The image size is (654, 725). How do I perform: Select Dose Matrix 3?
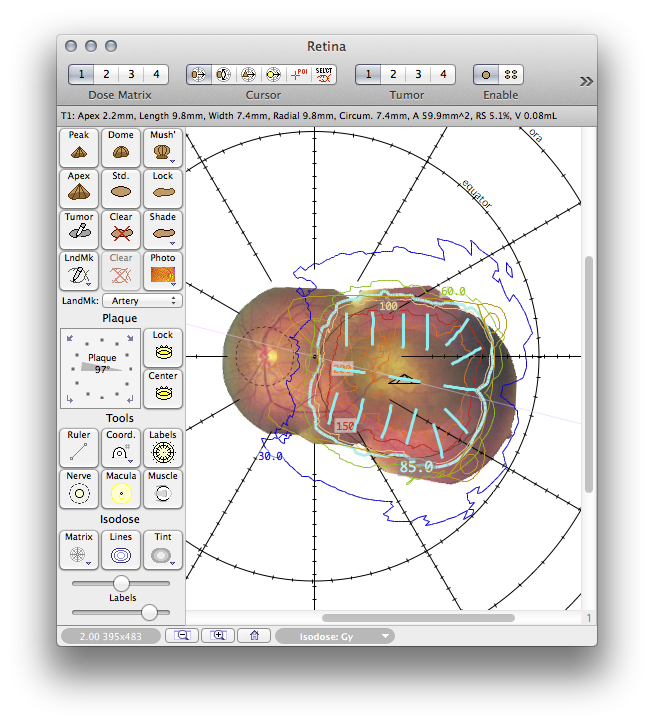[x=131, y=74]
